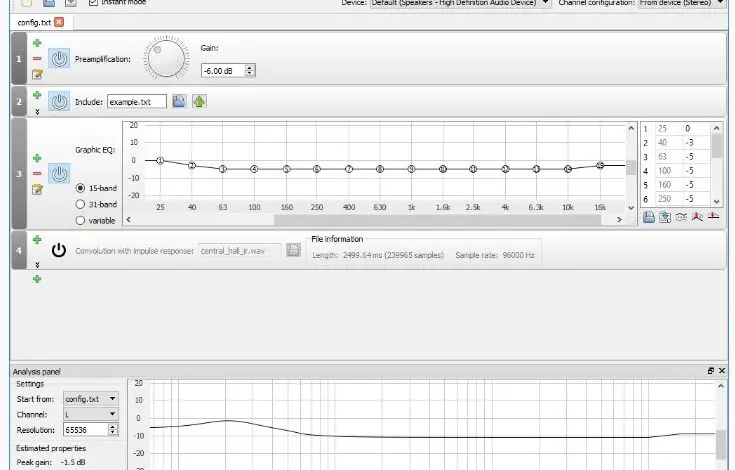Switch to the config.txt tab
The width and height of the screenshot is (735, 470).
[x=34, y=22]
